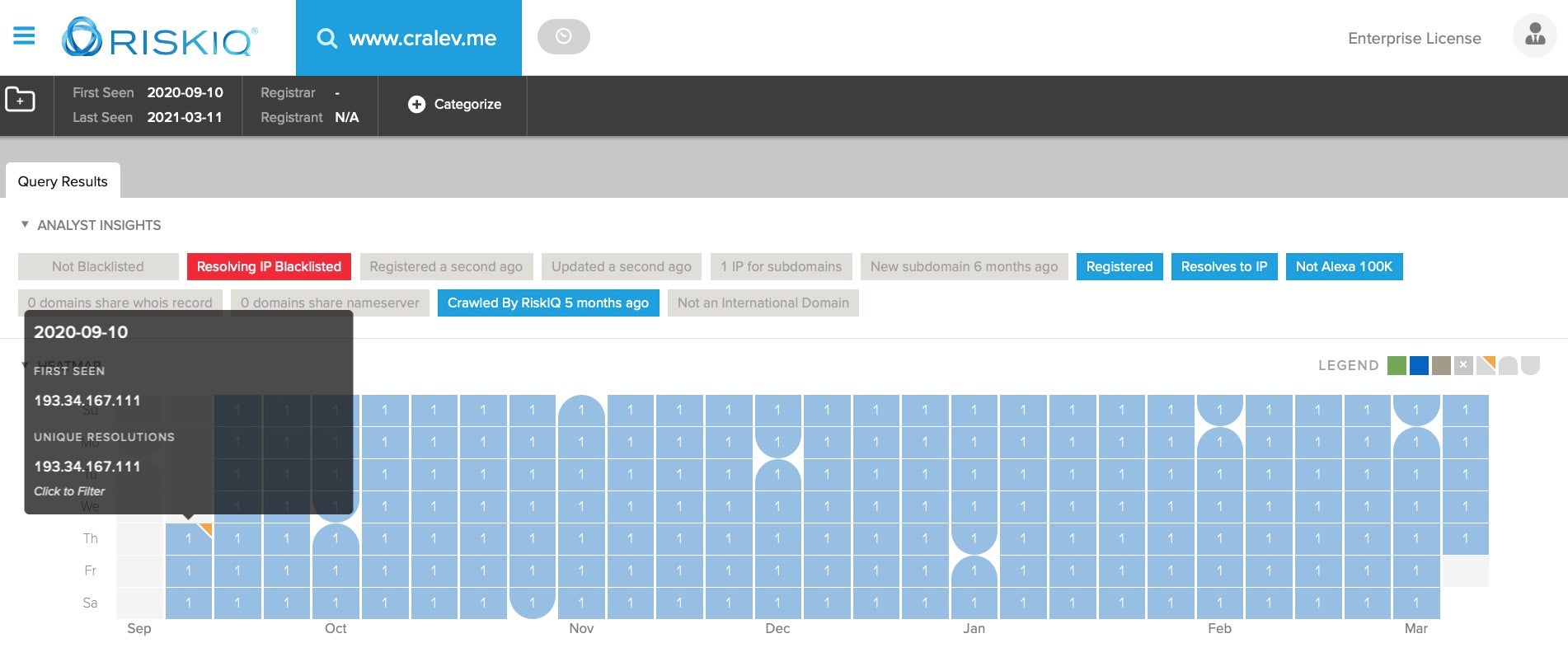The width and height of the screenshot is (1568, 657).
Task: Open the search history clock button
Action: 563,37
